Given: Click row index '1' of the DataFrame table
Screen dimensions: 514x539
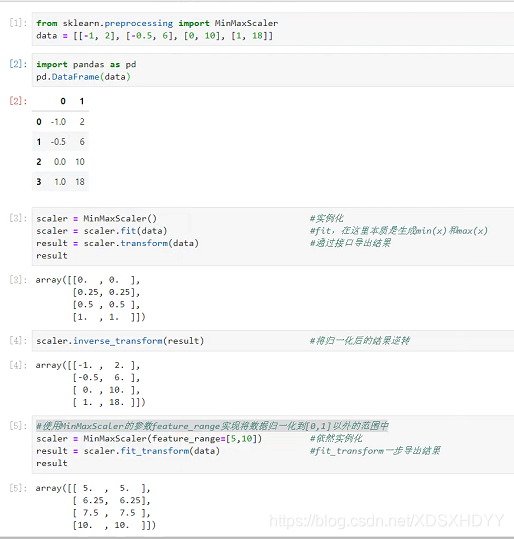Looking at the screenshot, I should [x=39, y=142].
